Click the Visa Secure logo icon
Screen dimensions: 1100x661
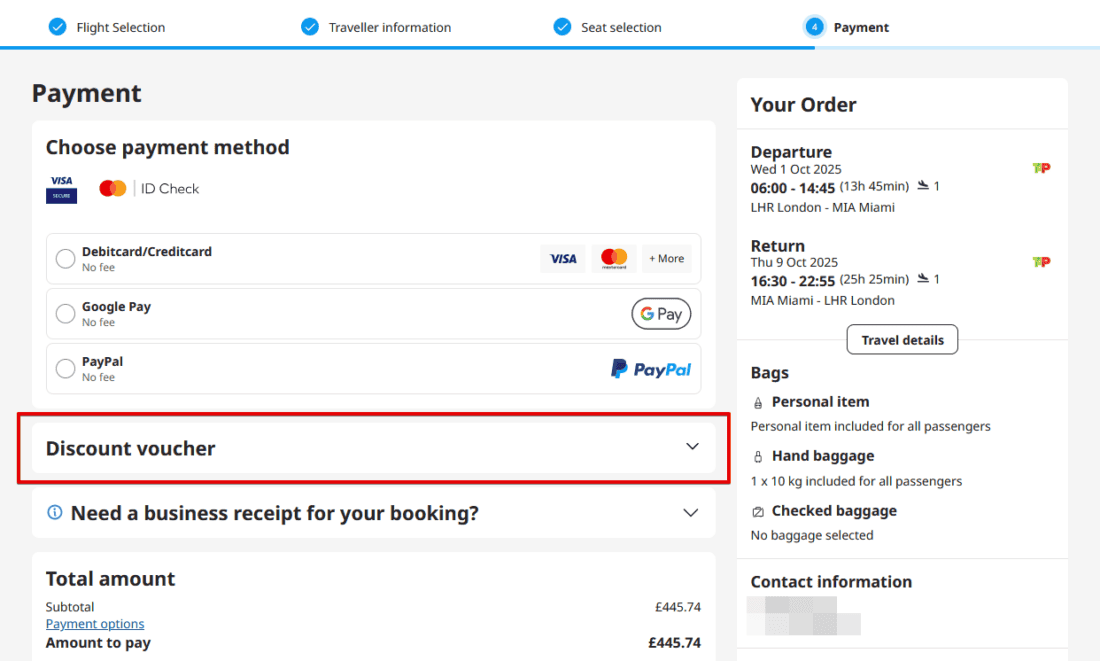pyautogui.click(x=62, y=188)
